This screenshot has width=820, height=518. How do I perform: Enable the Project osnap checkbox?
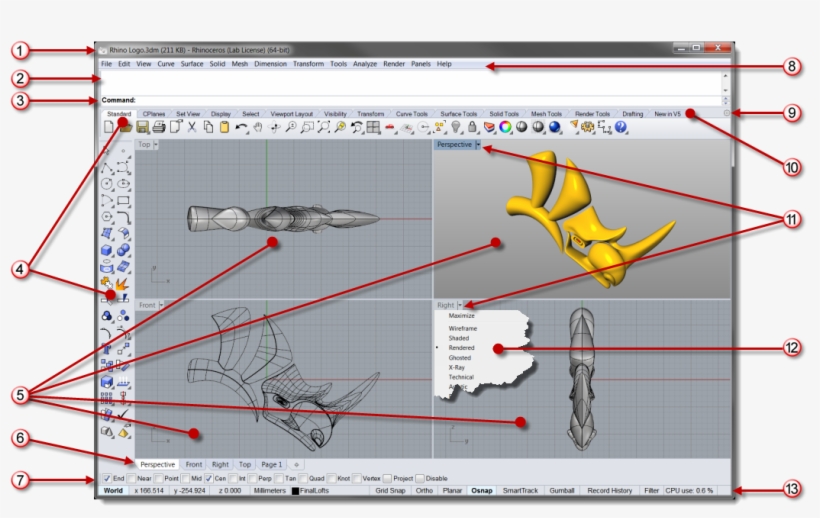pyautogui.click(x=388, y=478)
